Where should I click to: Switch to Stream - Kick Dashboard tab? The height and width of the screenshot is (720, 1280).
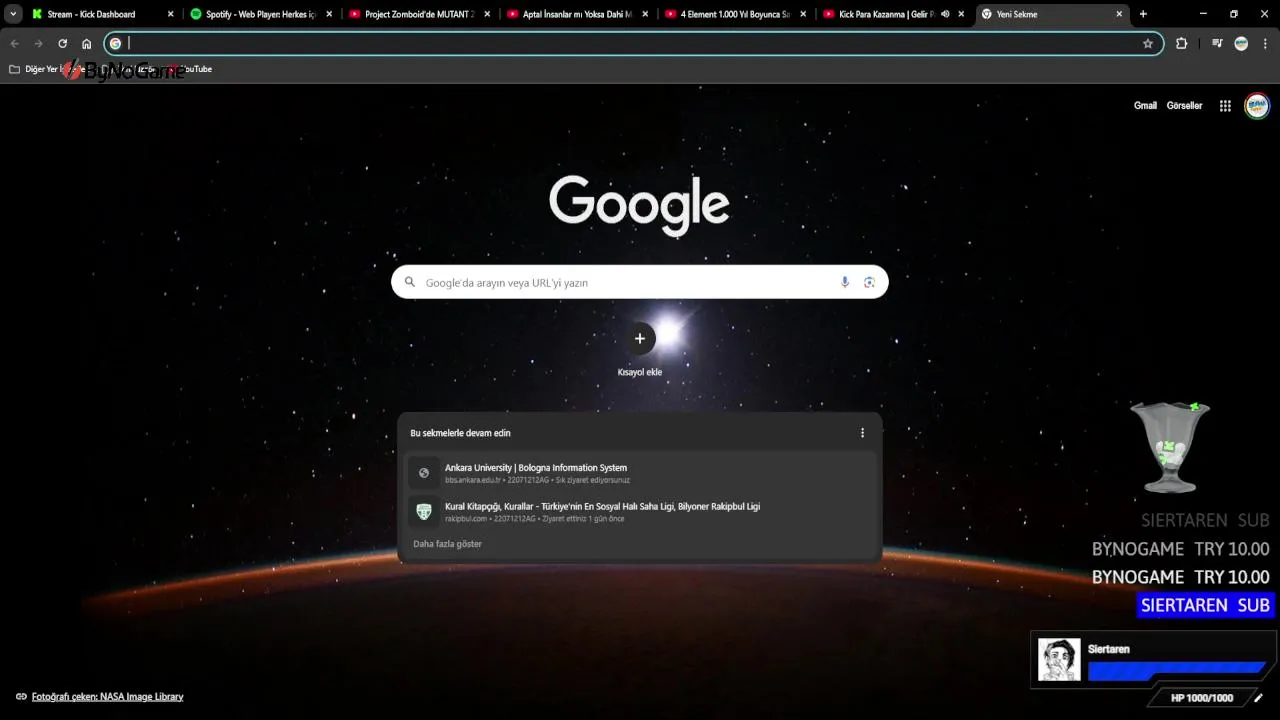(x=103, y=14)
